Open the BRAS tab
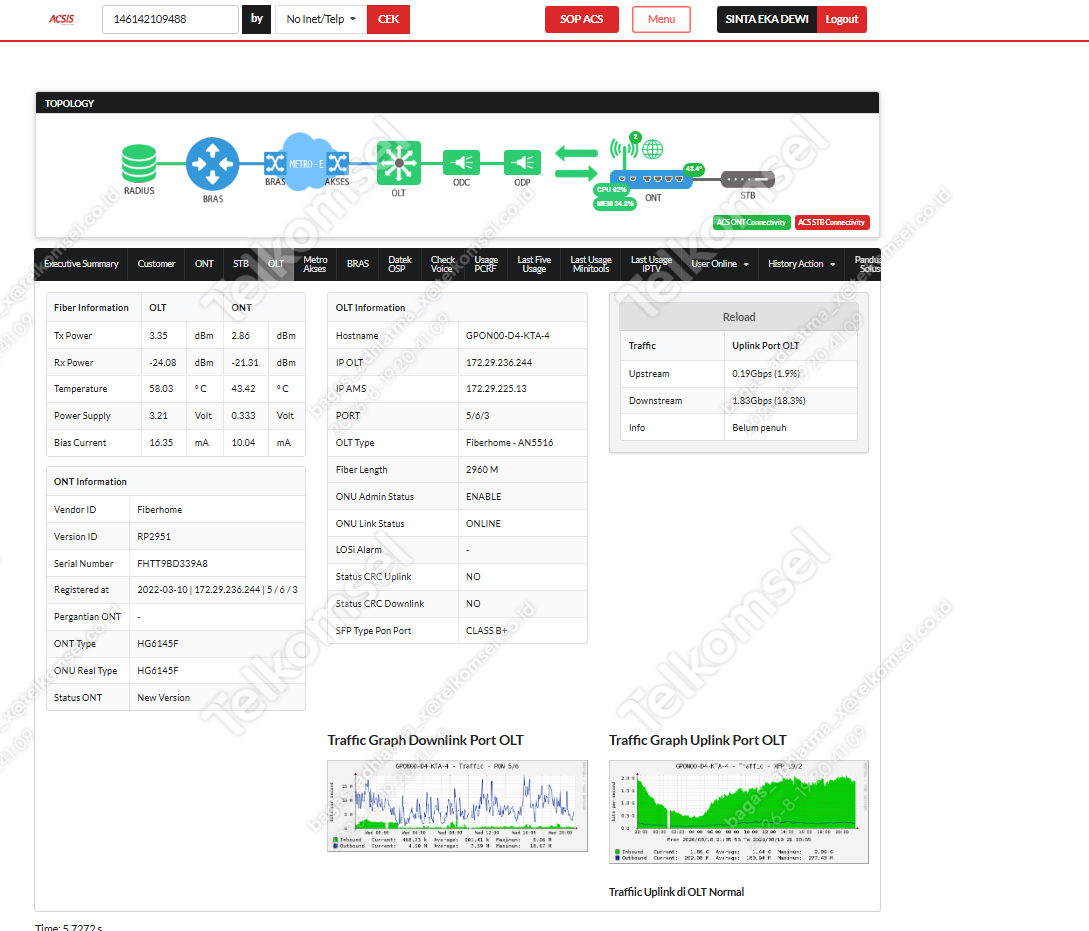Screen dimensions: 1089x931 coord(358,264)
